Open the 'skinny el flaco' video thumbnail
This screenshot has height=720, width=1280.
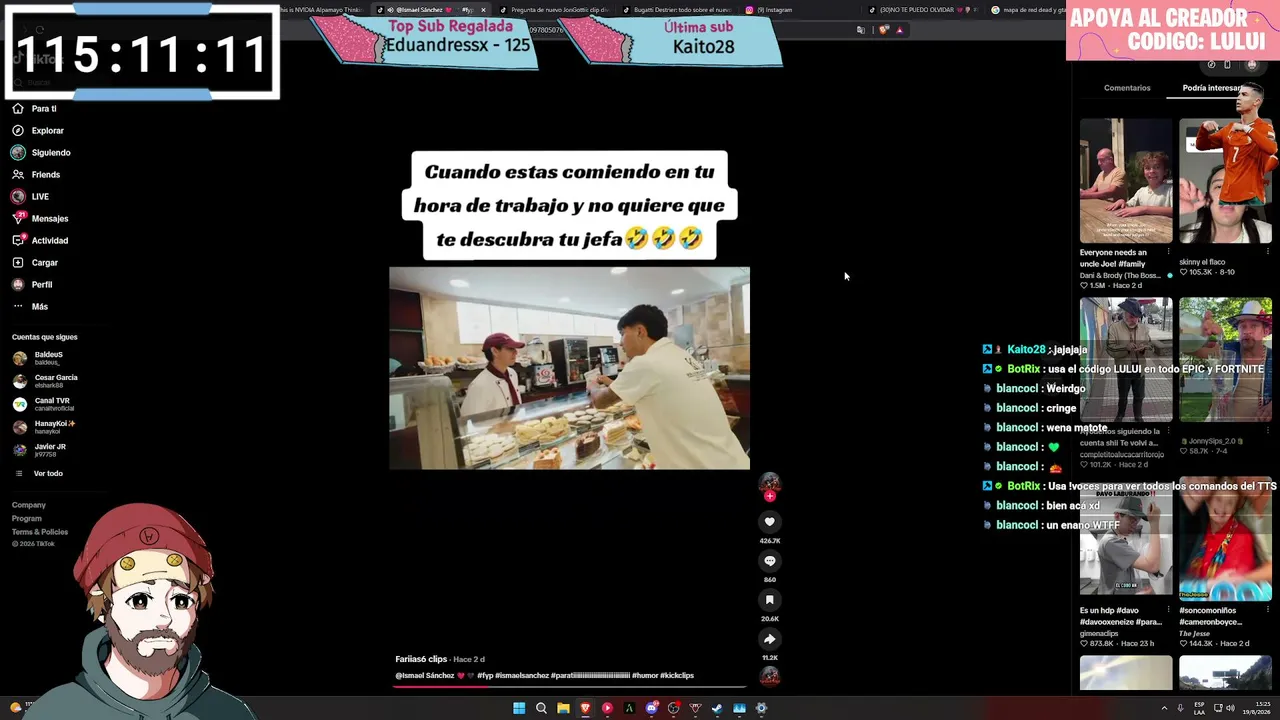tap(1225, 180)
